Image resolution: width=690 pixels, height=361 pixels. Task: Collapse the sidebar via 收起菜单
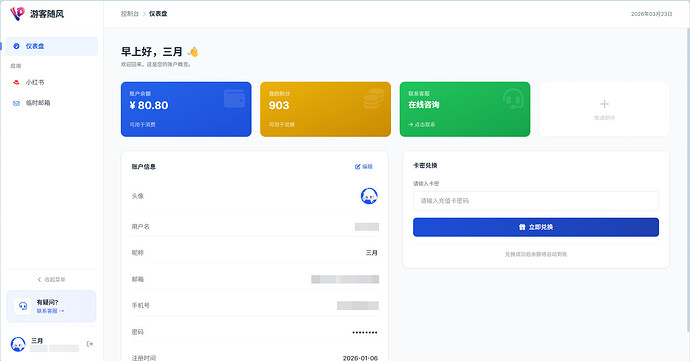[x=51, y=280]
